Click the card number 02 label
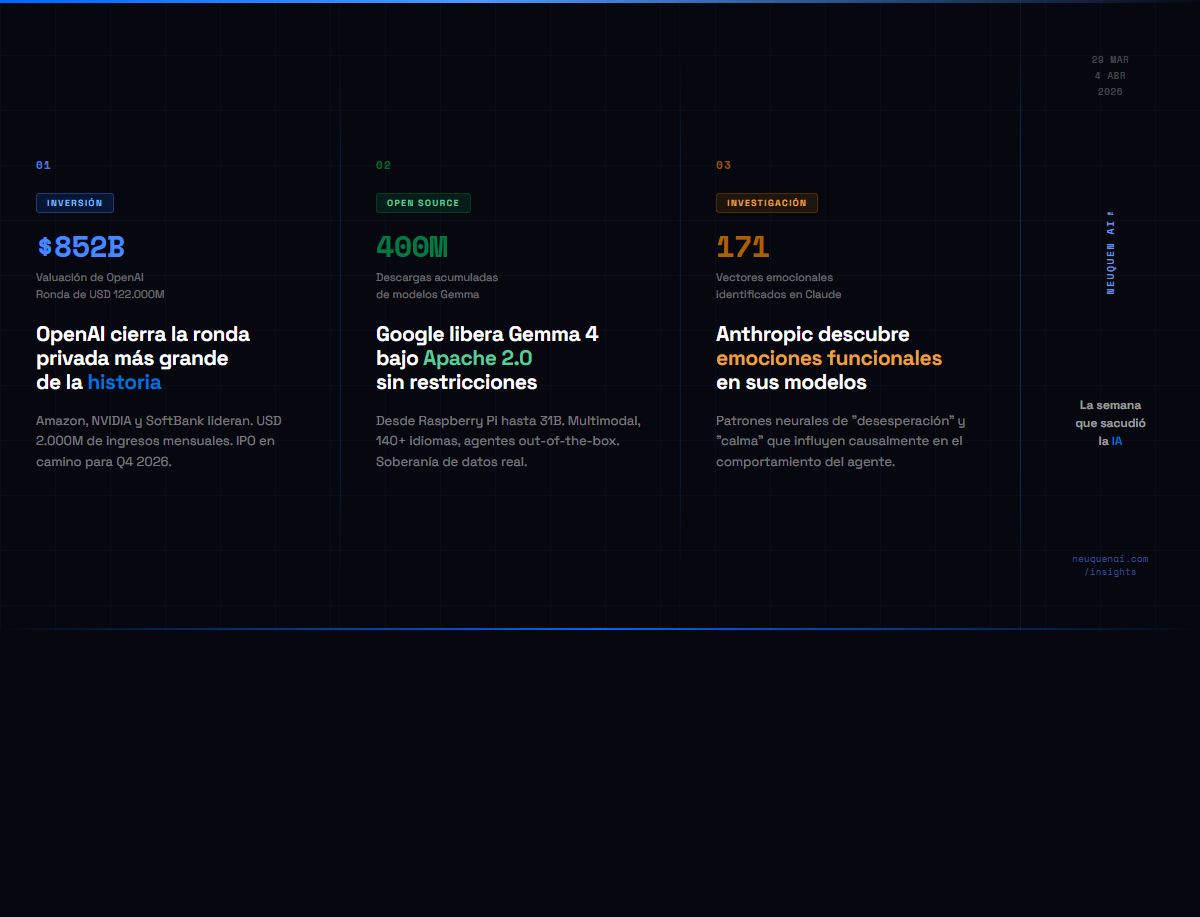Screen dimensions: 1200x917 [383, 165]
